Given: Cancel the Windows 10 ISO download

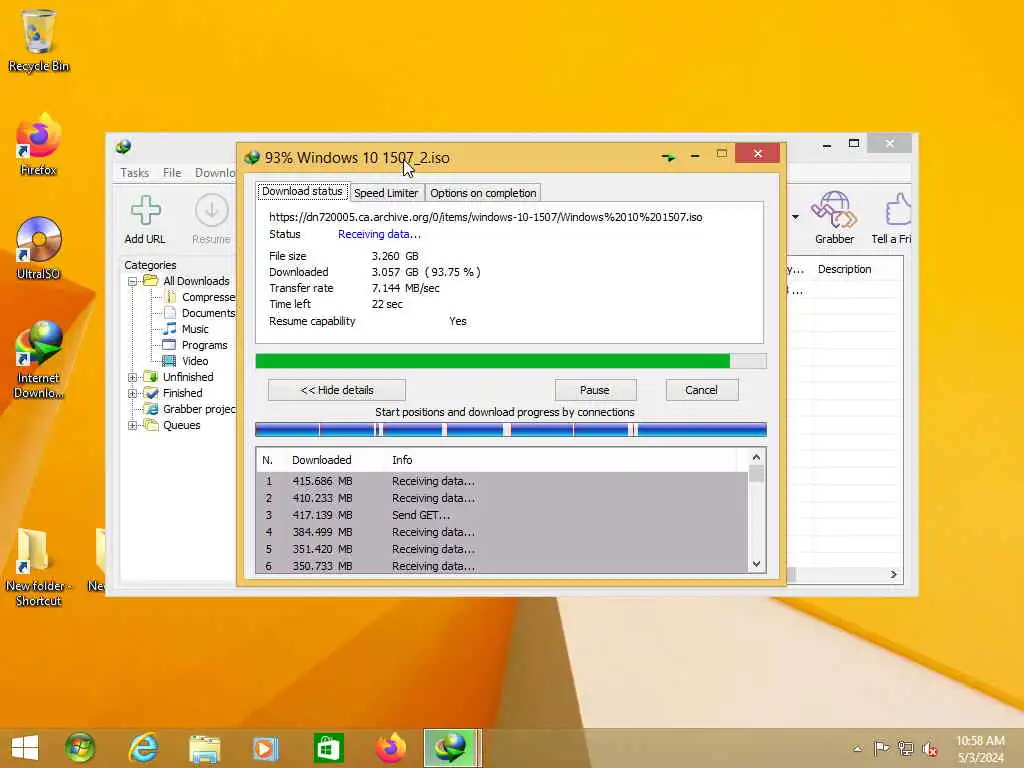Looking at the screenshot, I should [x=701, y=390].
